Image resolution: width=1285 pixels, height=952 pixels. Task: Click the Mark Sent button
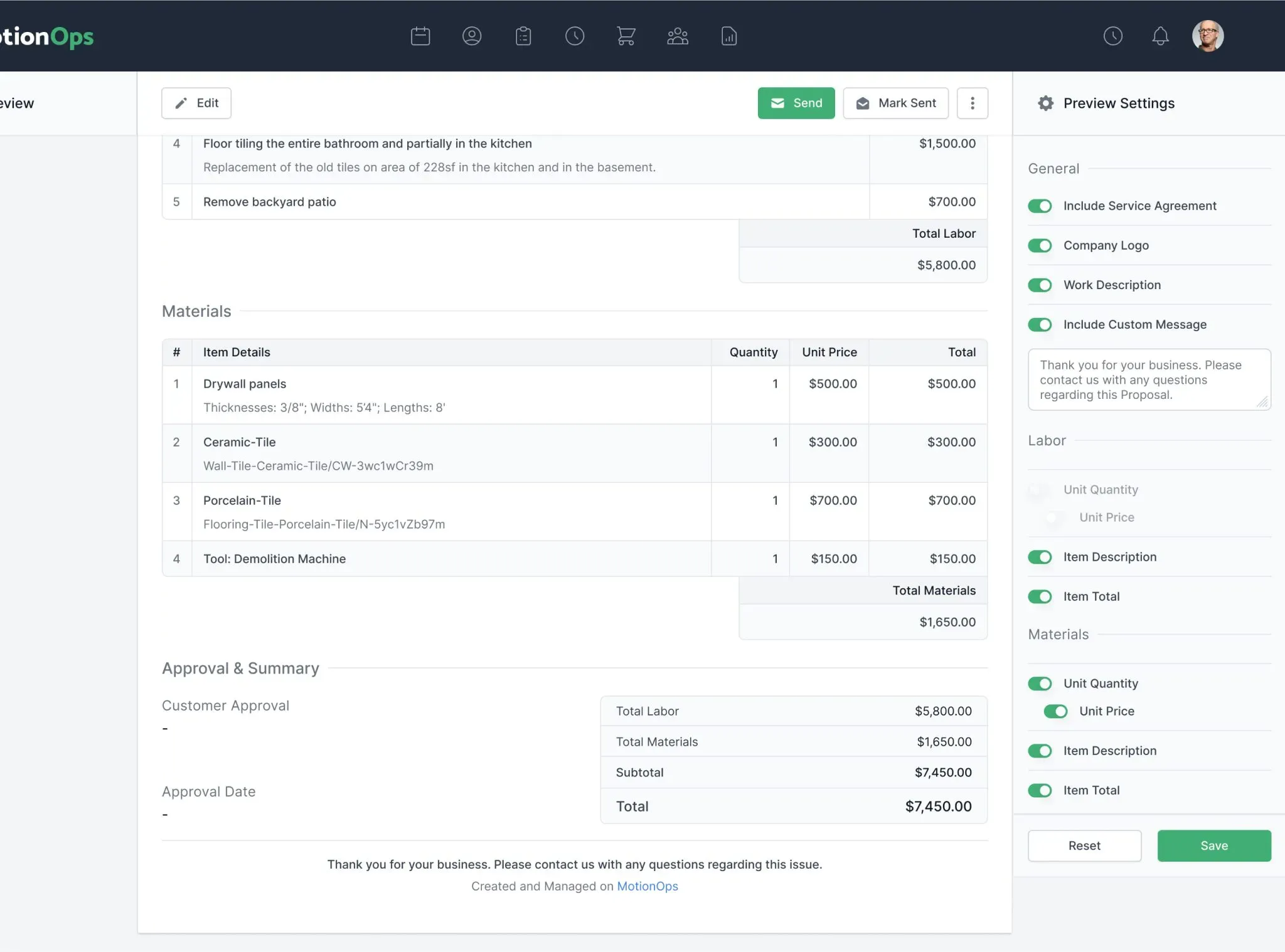(x=896, y=103)
